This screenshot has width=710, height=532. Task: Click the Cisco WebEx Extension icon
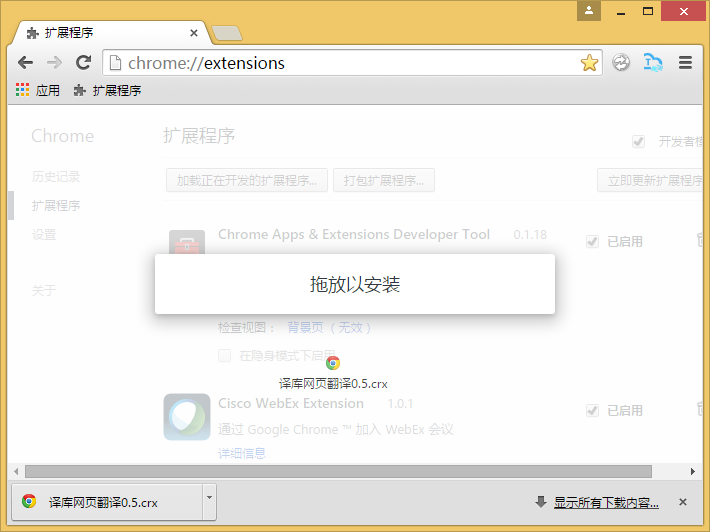(187, 417)
